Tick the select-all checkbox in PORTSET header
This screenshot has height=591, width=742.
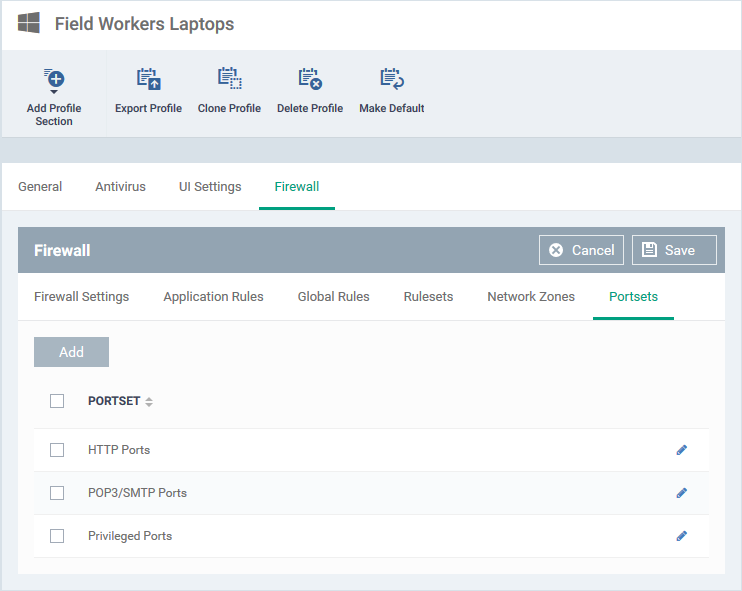coord(57,401)
